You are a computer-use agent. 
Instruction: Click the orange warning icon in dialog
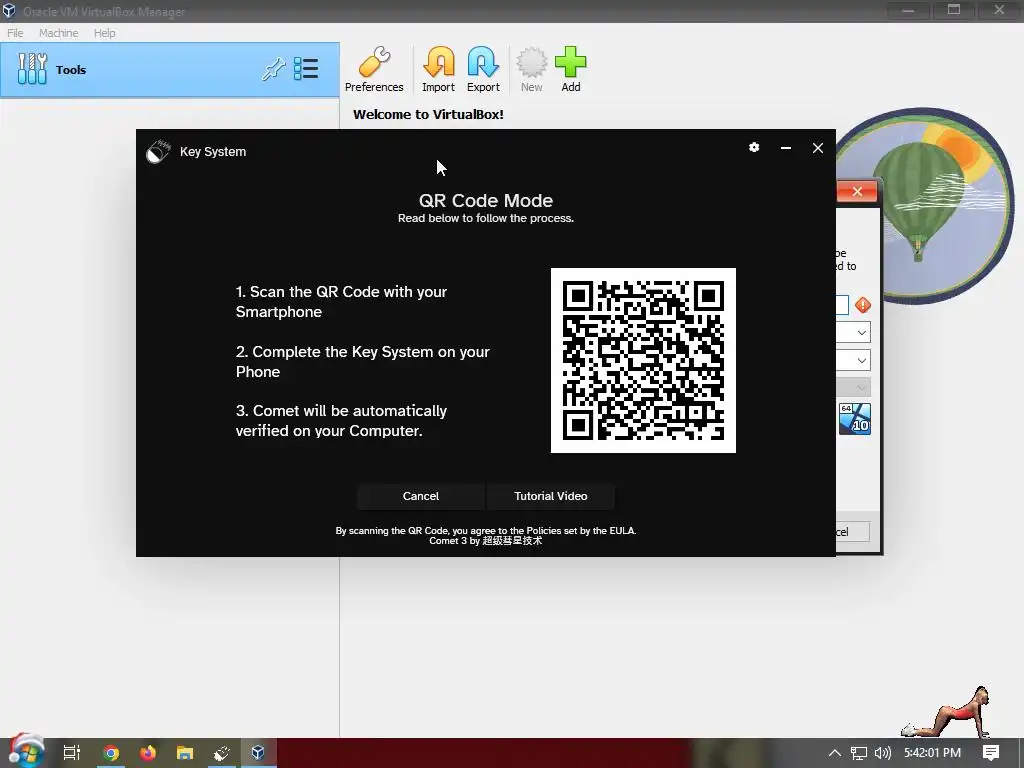pyautogui.click(x=863, y=305)
